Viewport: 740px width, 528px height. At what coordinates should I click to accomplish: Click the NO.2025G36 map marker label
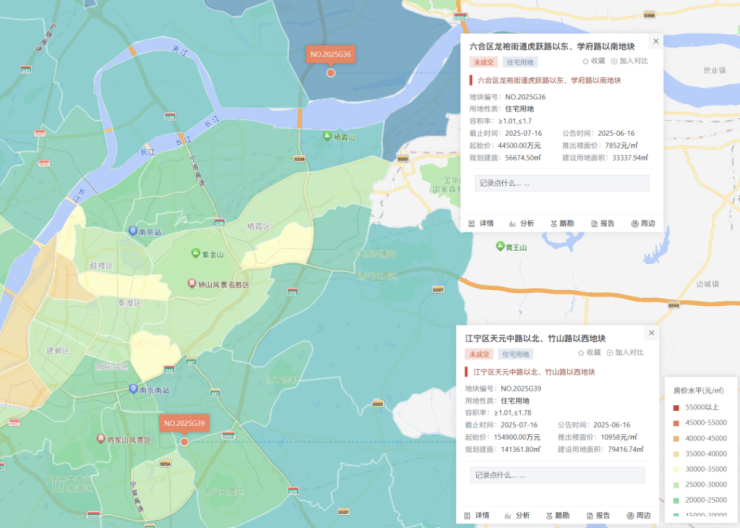coord(330,54)
